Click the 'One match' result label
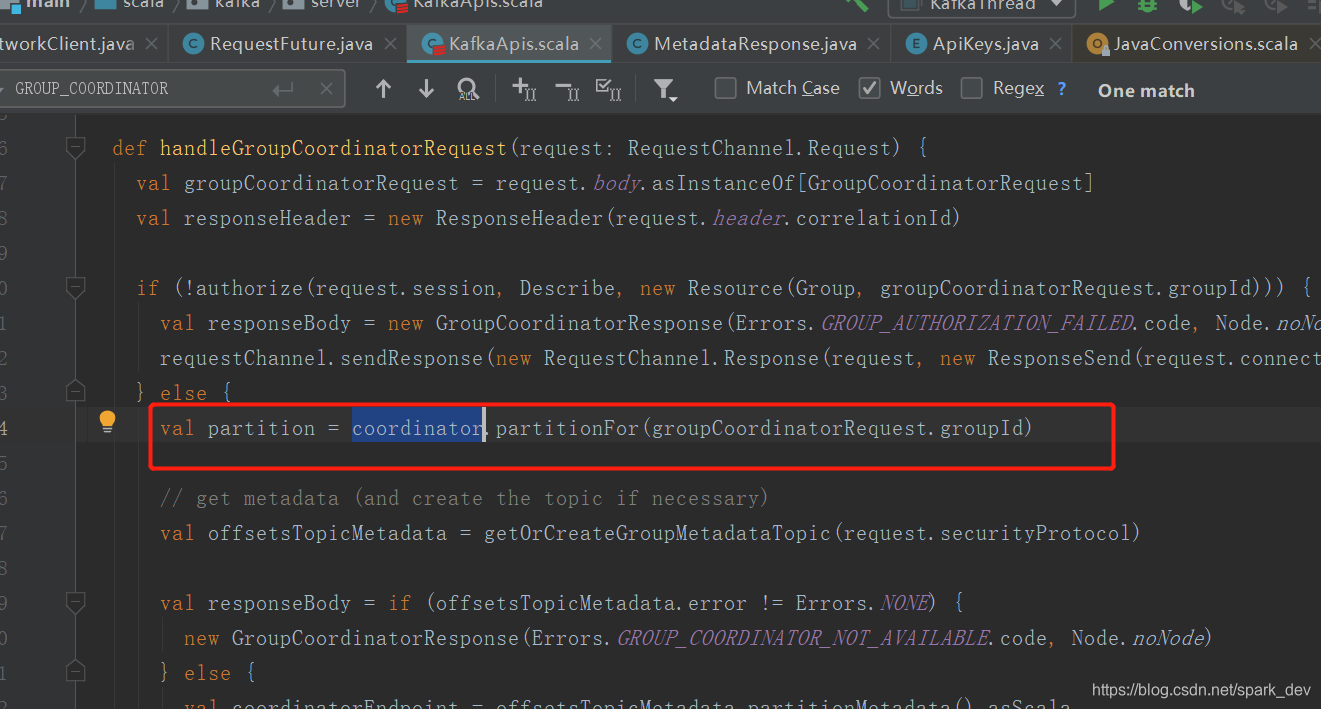Viewport: 1321px width, 709px height. pos(1146,90)
